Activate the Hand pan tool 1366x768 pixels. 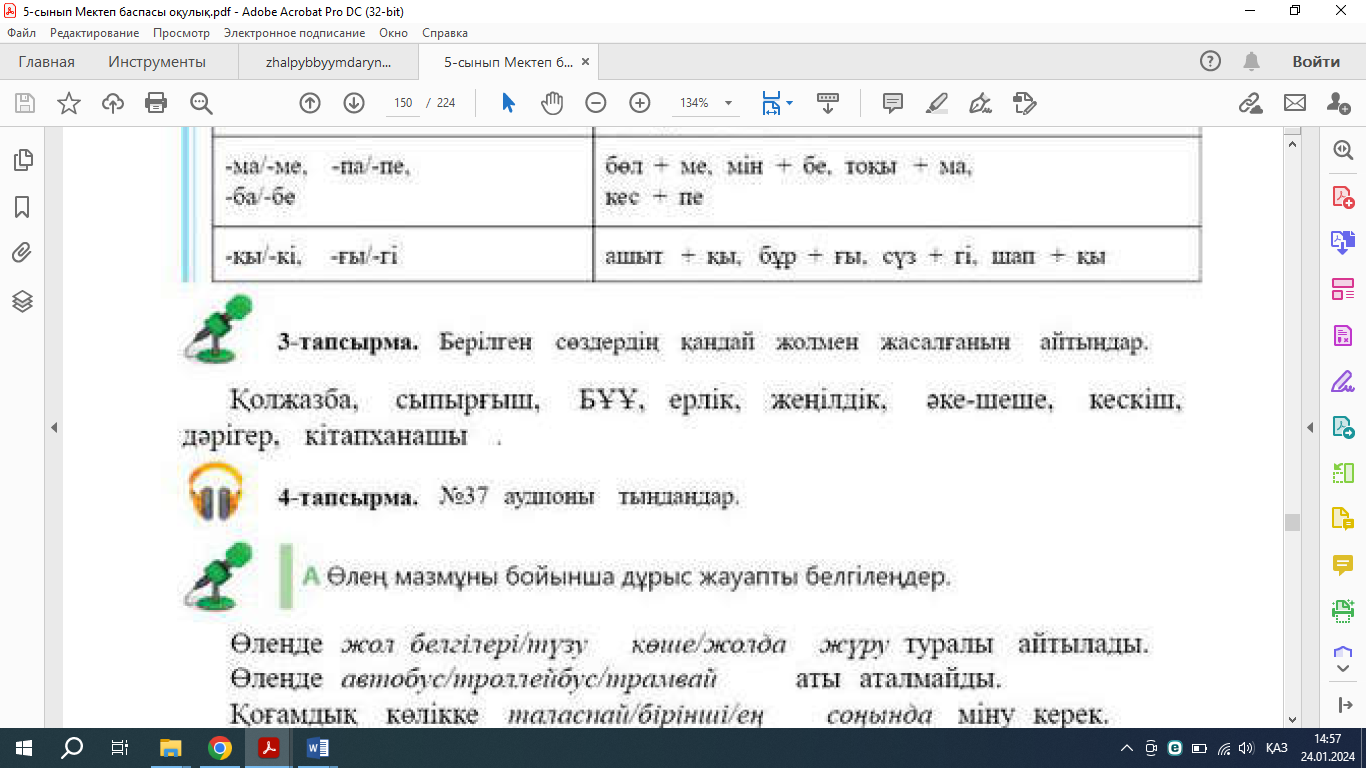pyautogui.click(x=553, y=103)
